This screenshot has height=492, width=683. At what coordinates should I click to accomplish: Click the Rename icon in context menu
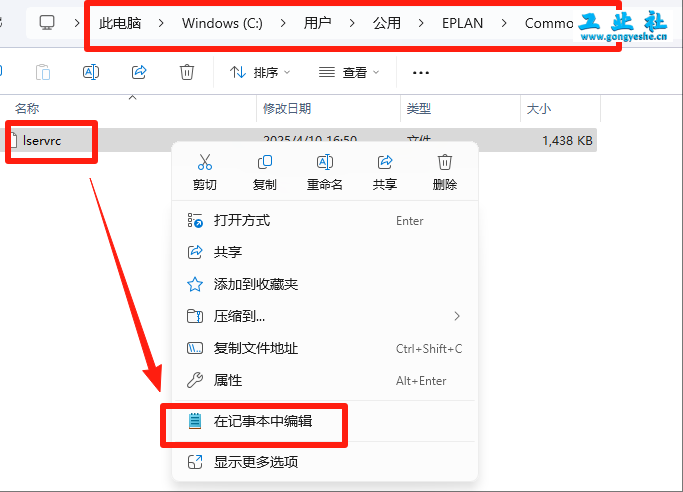coord(325,162)
